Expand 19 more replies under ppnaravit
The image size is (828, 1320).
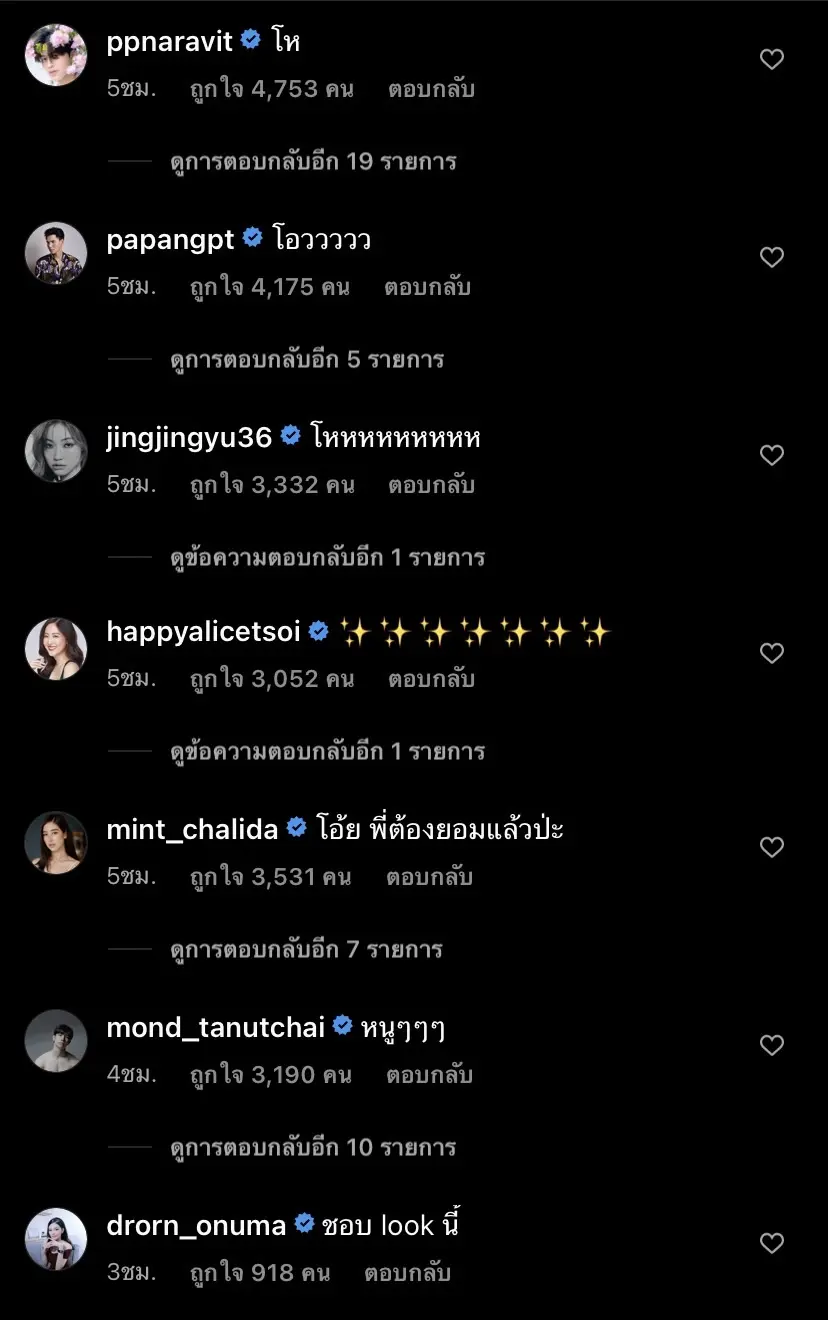[313, 161]
